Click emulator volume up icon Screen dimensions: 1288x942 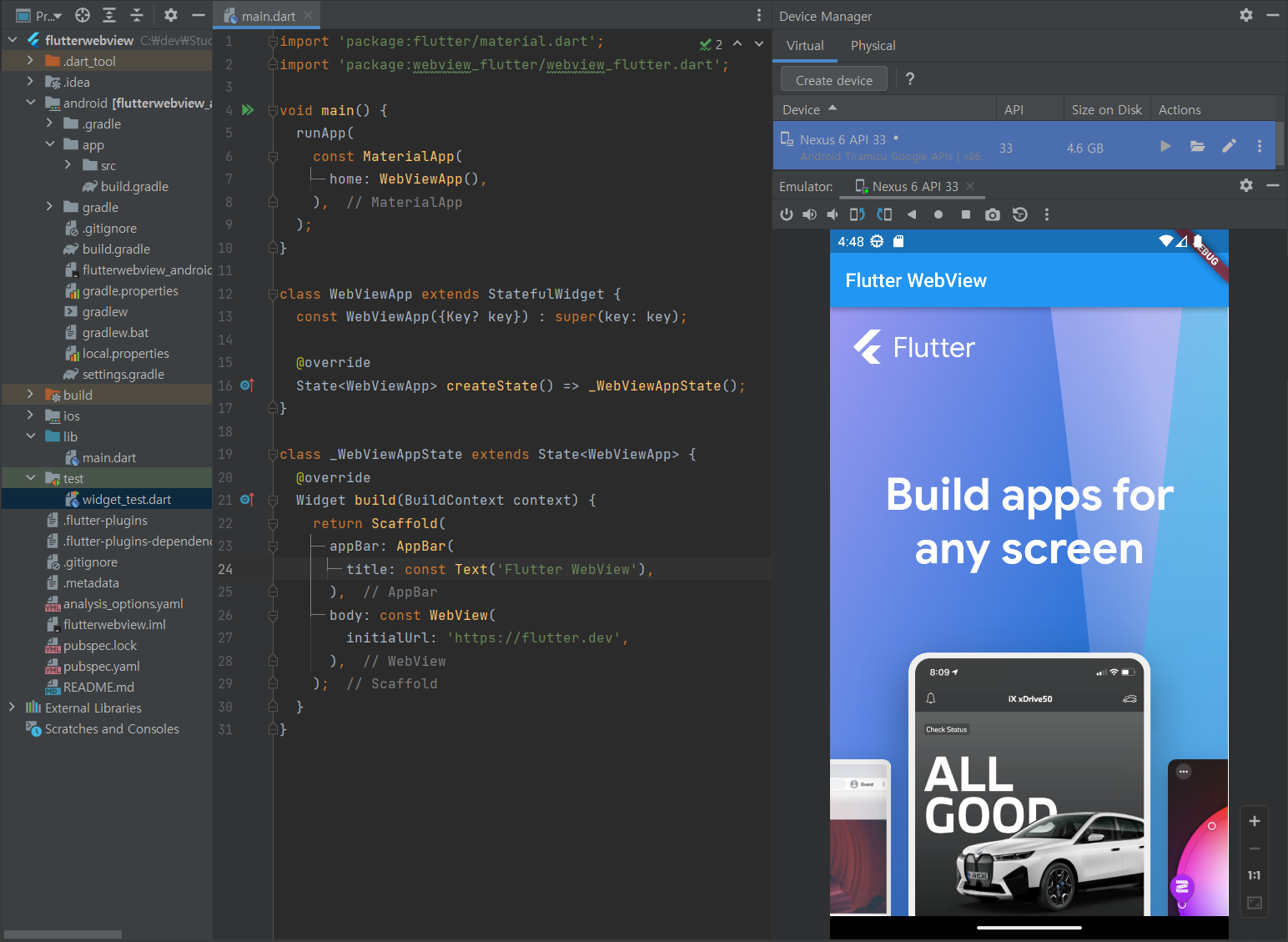(x=809, y=214)
